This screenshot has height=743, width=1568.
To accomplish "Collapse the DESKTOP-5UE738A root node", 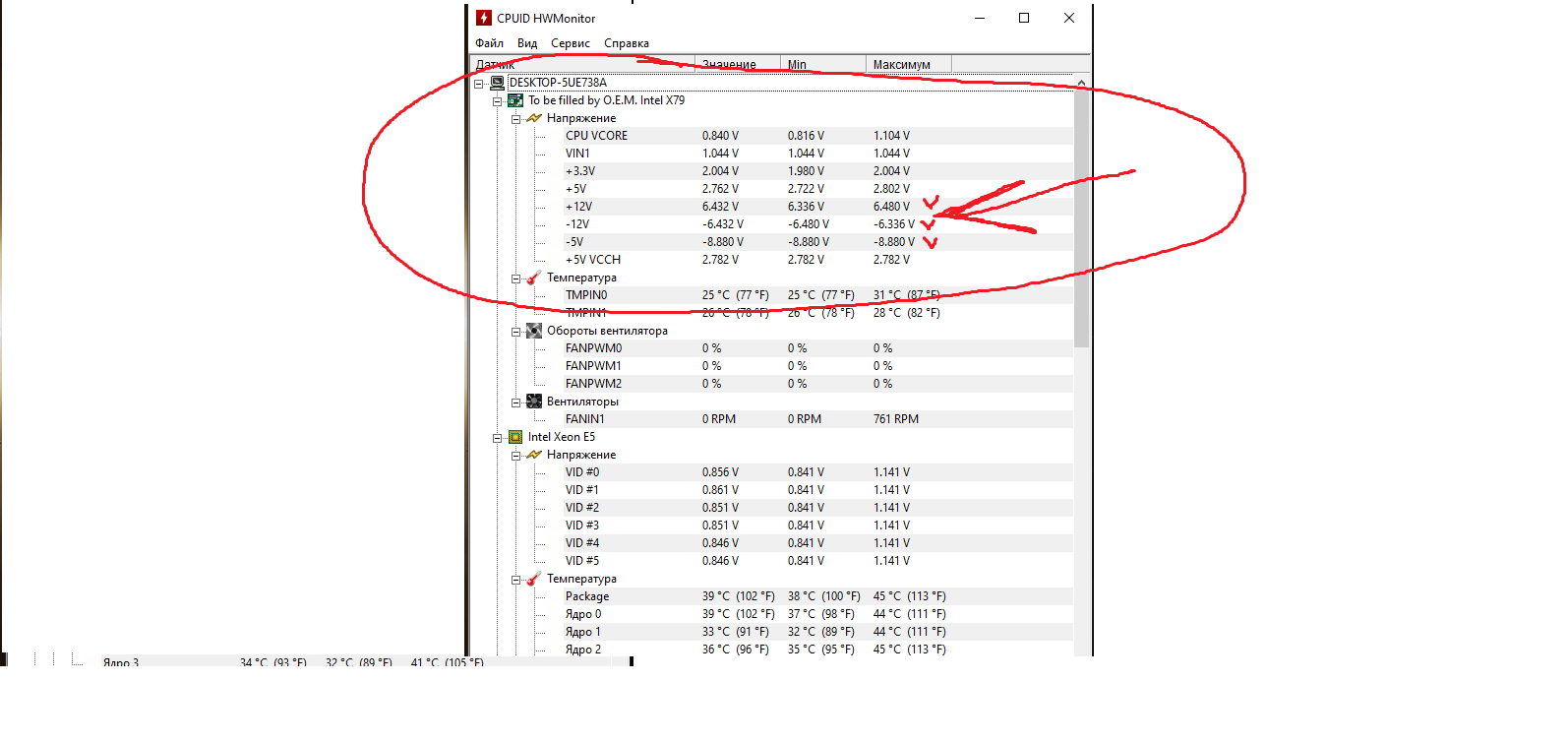I will [x=479, y=84].
